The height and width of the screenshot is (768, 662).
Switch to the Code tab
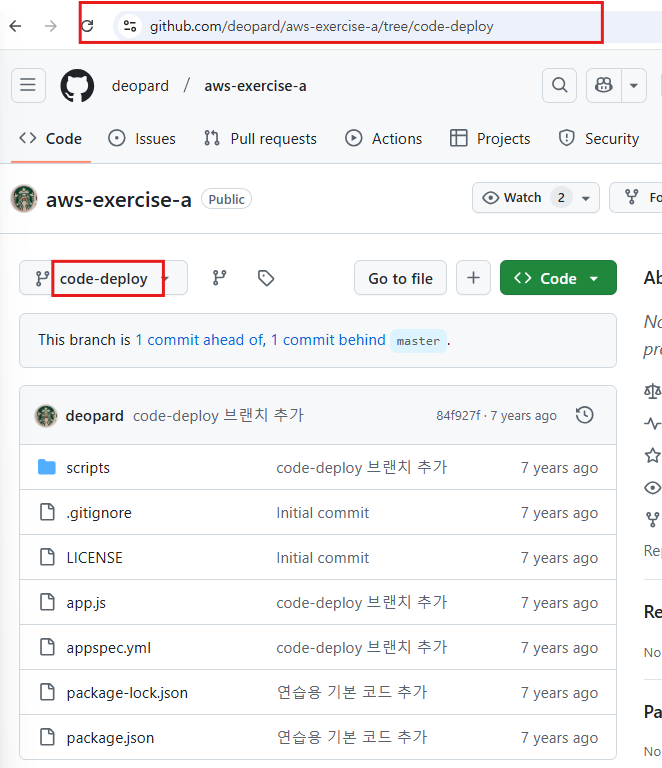click(x=50, y=139)
